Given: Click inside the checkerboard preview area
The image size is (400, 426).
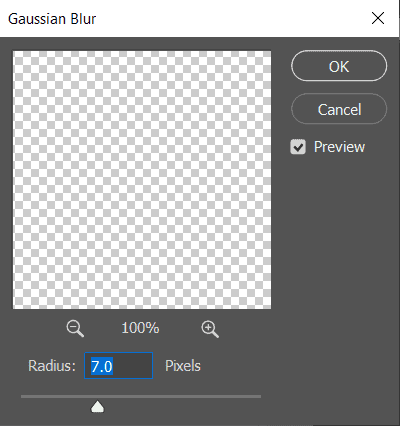Looking at the screenshot, I should 142,180.
